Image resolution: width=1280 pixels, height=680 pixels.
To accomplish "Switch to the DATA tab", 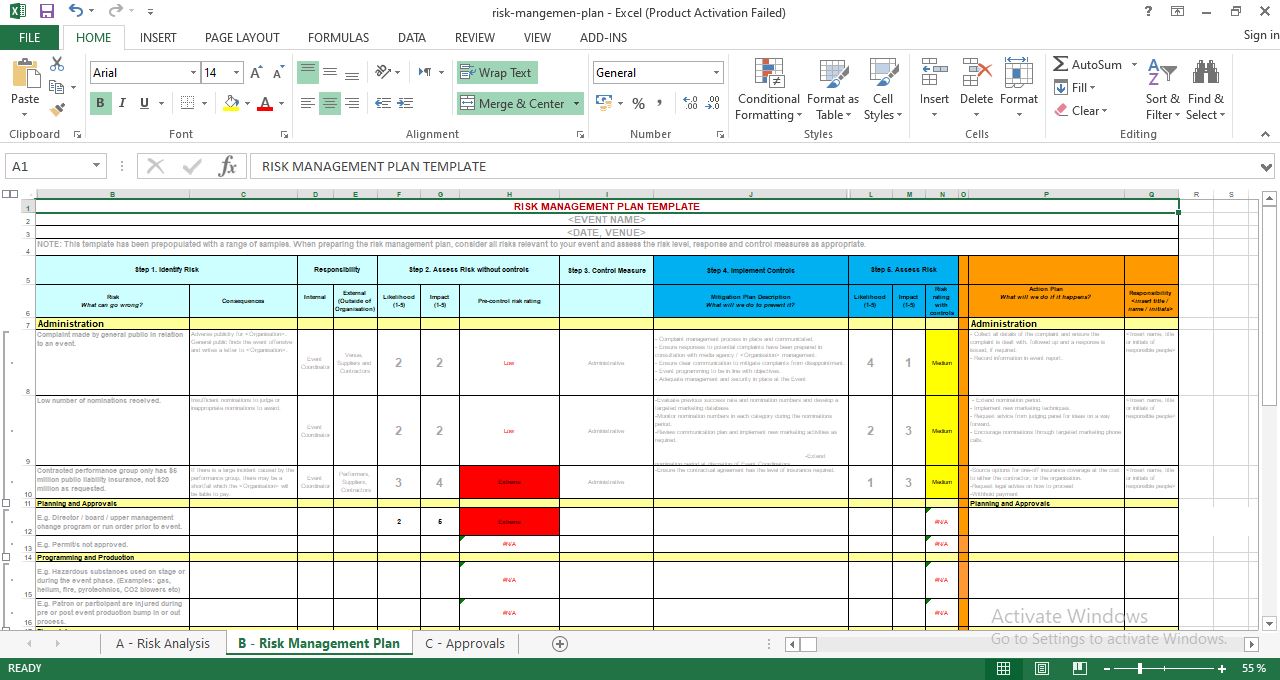I will pos(412,37).
